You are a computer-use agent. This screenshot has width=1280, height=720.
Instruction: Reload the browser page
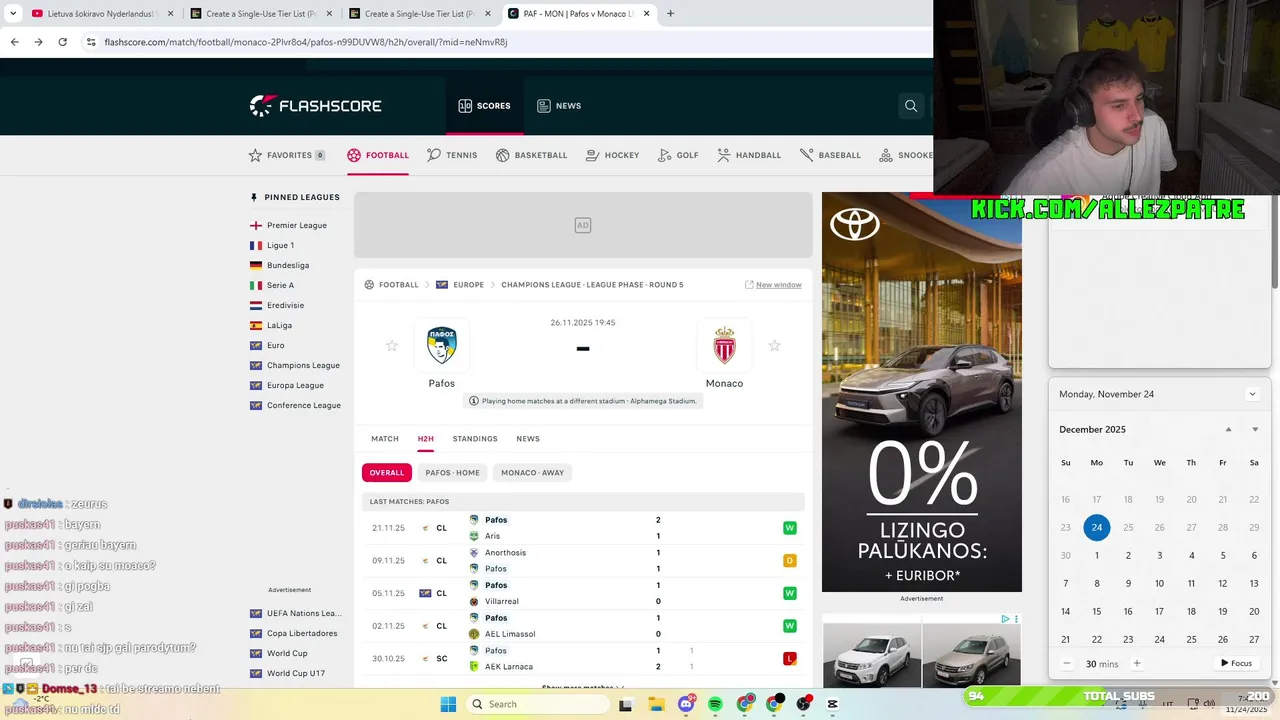coord(62,42)
